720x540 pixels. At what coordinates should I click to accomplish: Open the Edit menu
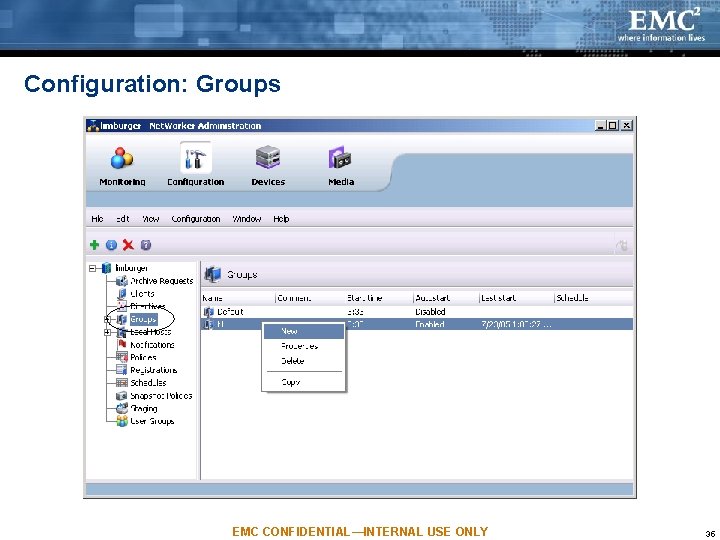(x=123, y=219)
